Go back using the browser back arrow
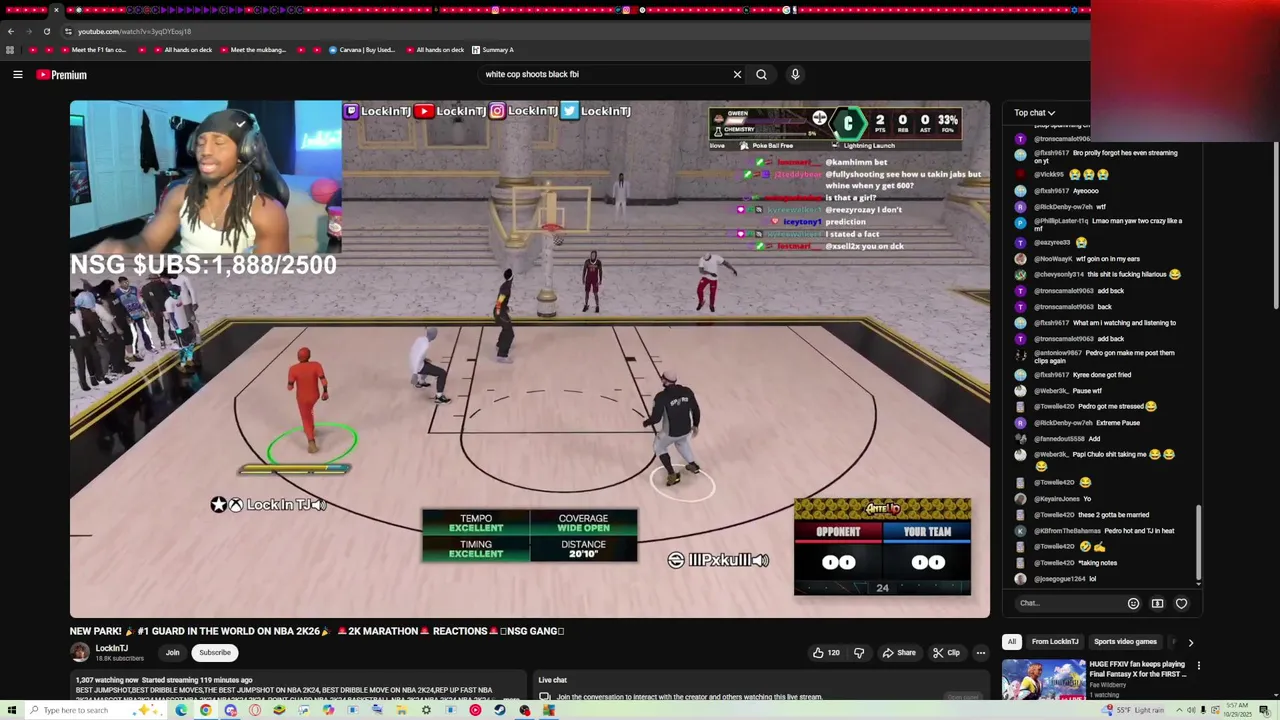Viewport: 1280px width, 720px height. [x=11, y=31]
